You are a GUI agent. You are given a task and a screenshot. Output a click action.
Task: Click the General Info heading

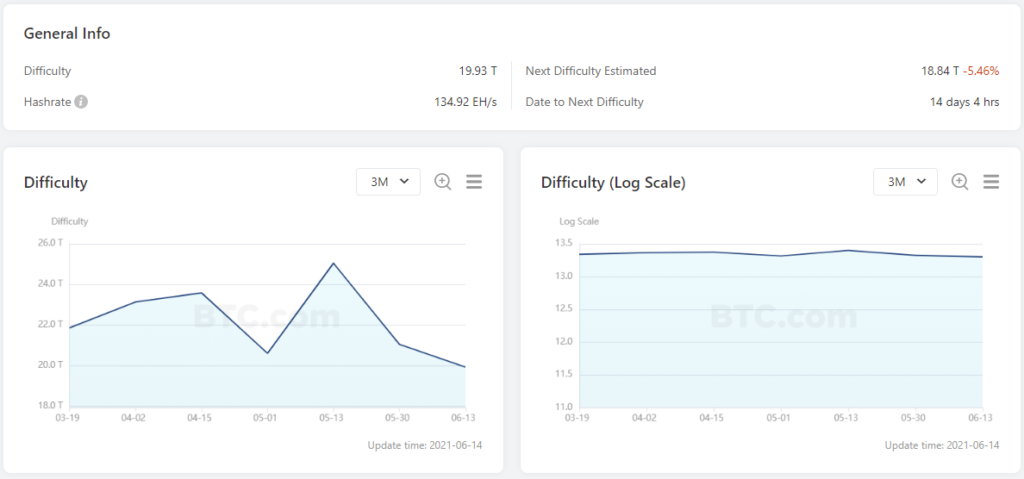tap(67, 34)
